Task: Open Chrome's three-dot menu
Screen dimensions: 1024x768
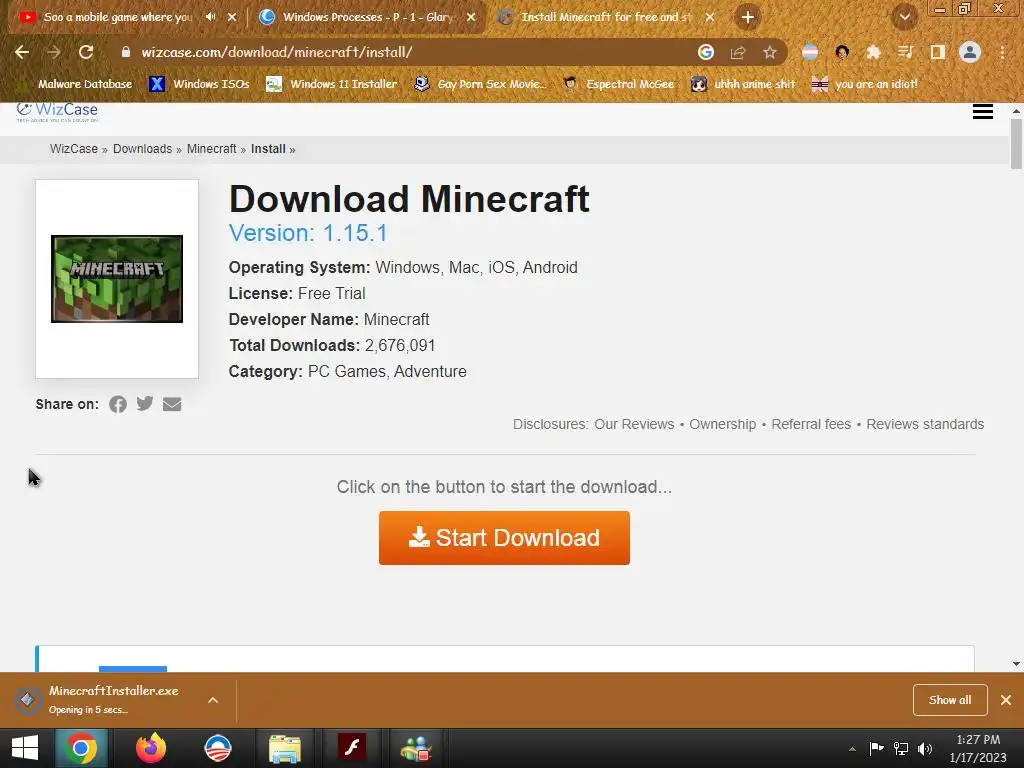Action: [x=1002, y=52]
